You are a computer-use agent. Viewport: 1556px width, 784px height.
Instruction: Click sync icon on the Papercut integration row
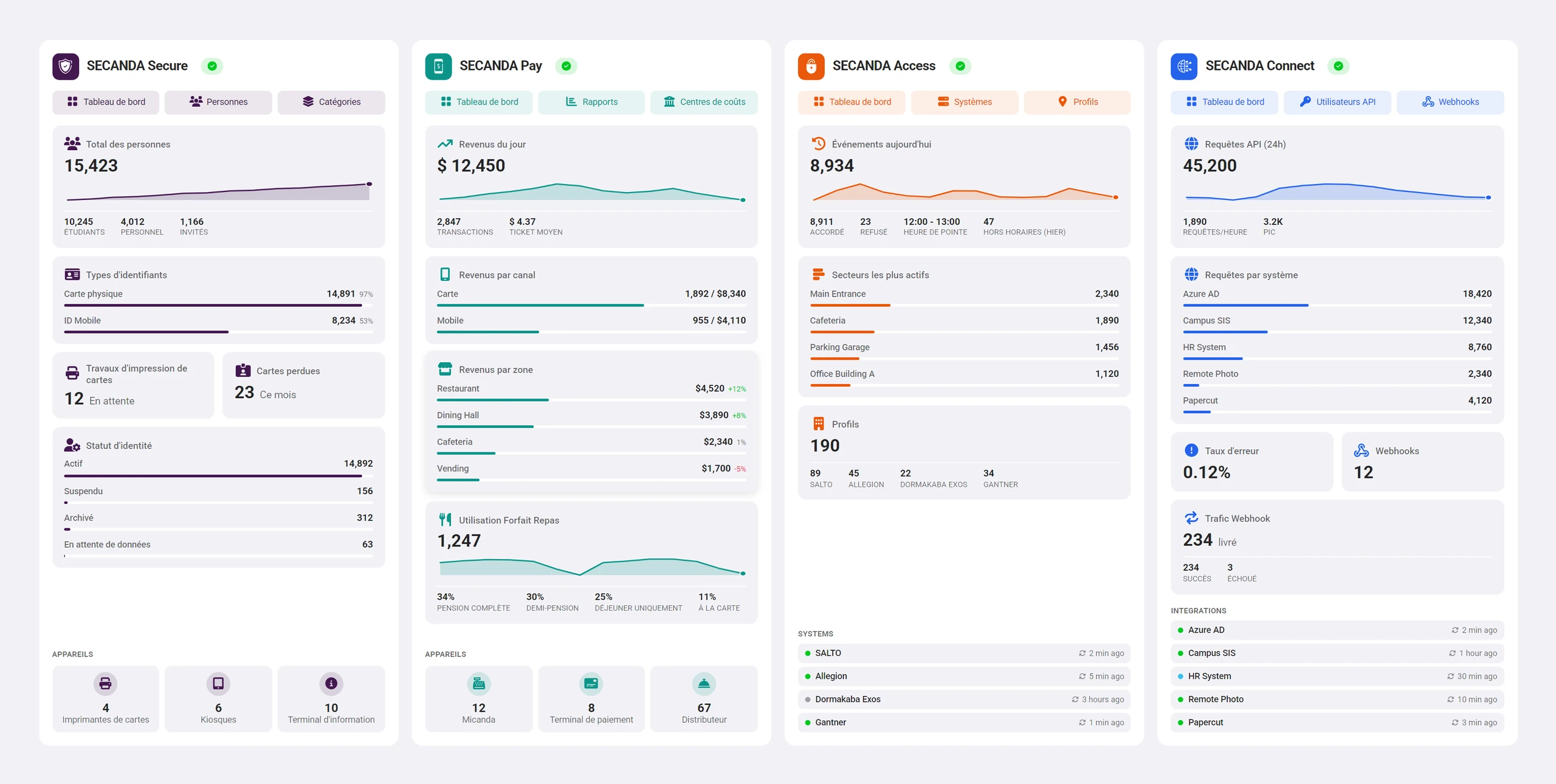(1455, 723)
